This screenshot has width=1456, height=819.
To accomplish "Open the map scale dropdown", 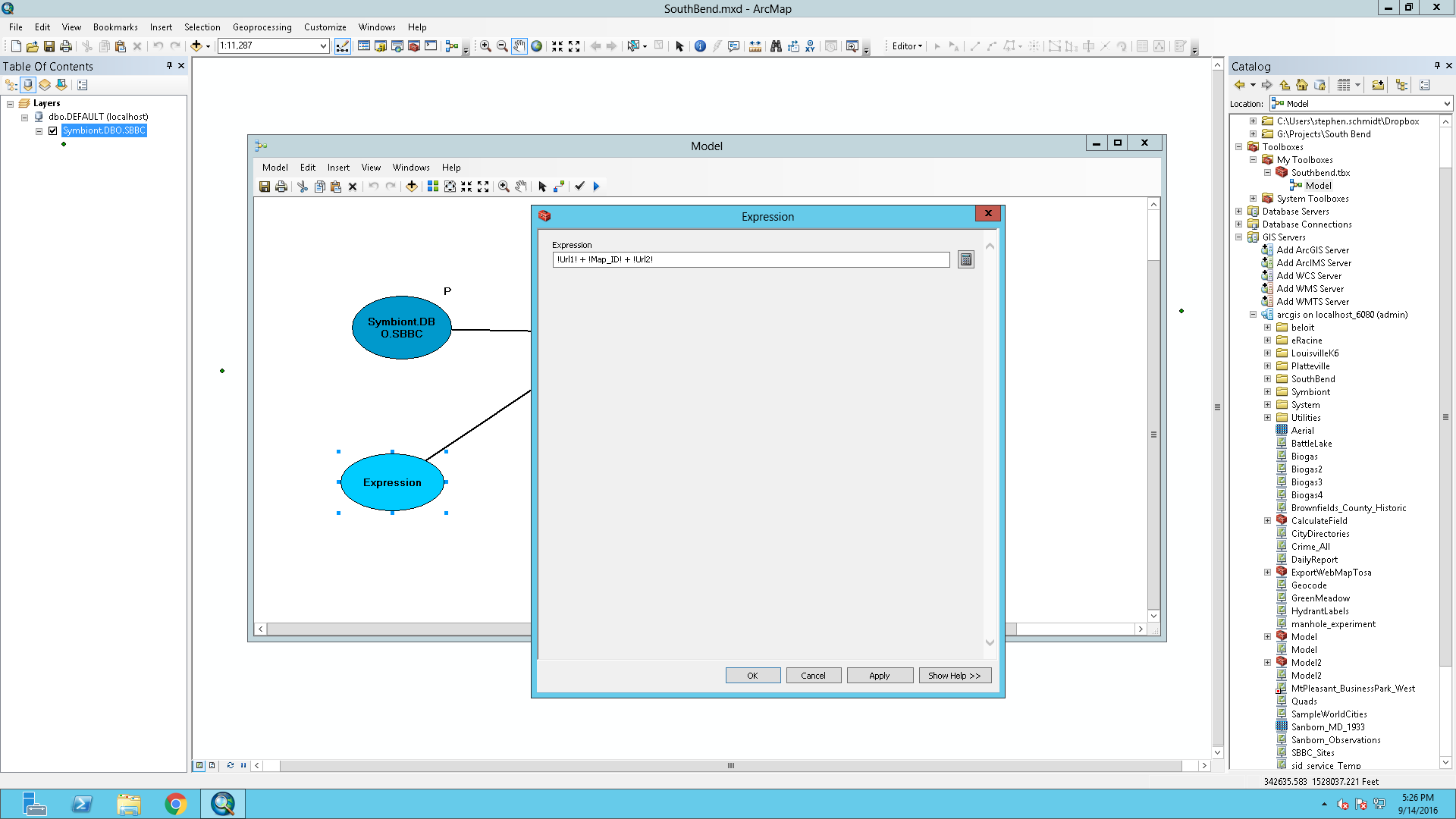I will pos(323,46).
